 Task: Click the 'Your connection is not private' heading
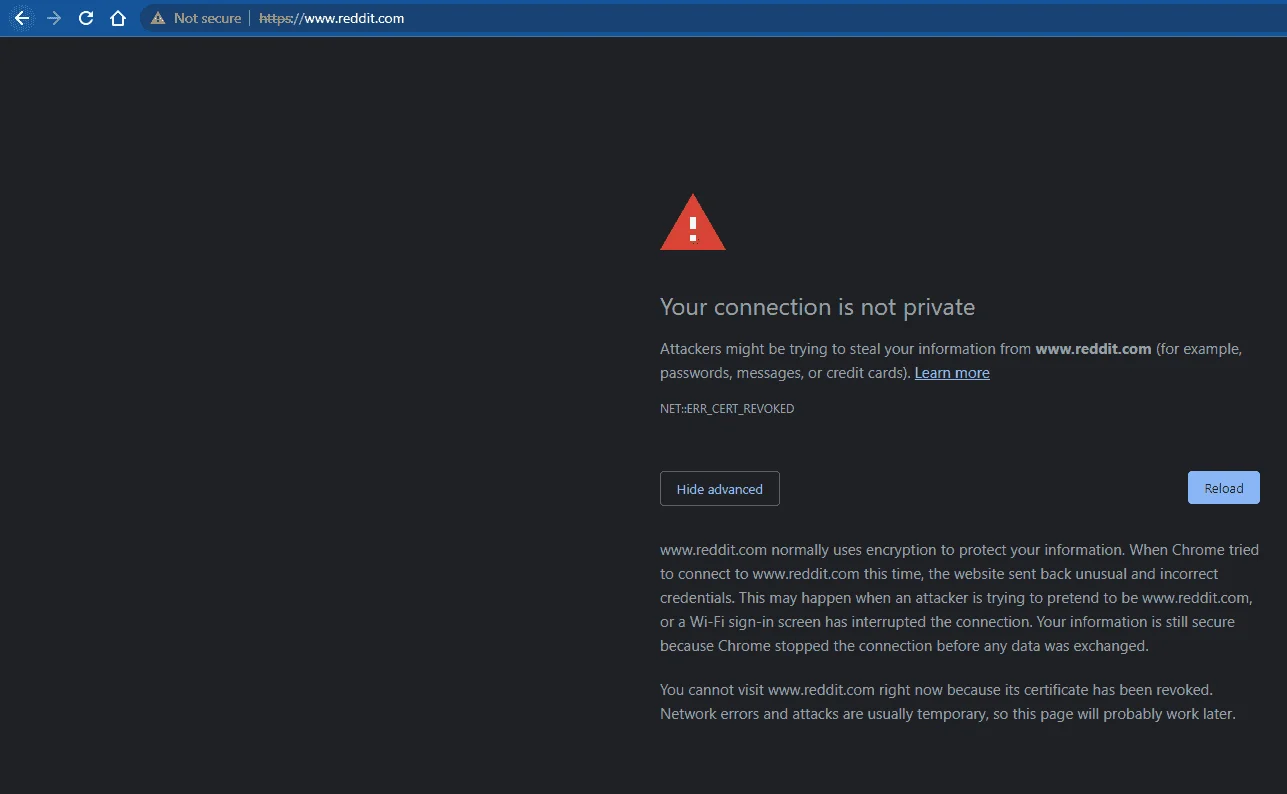(x=817, y=307)
